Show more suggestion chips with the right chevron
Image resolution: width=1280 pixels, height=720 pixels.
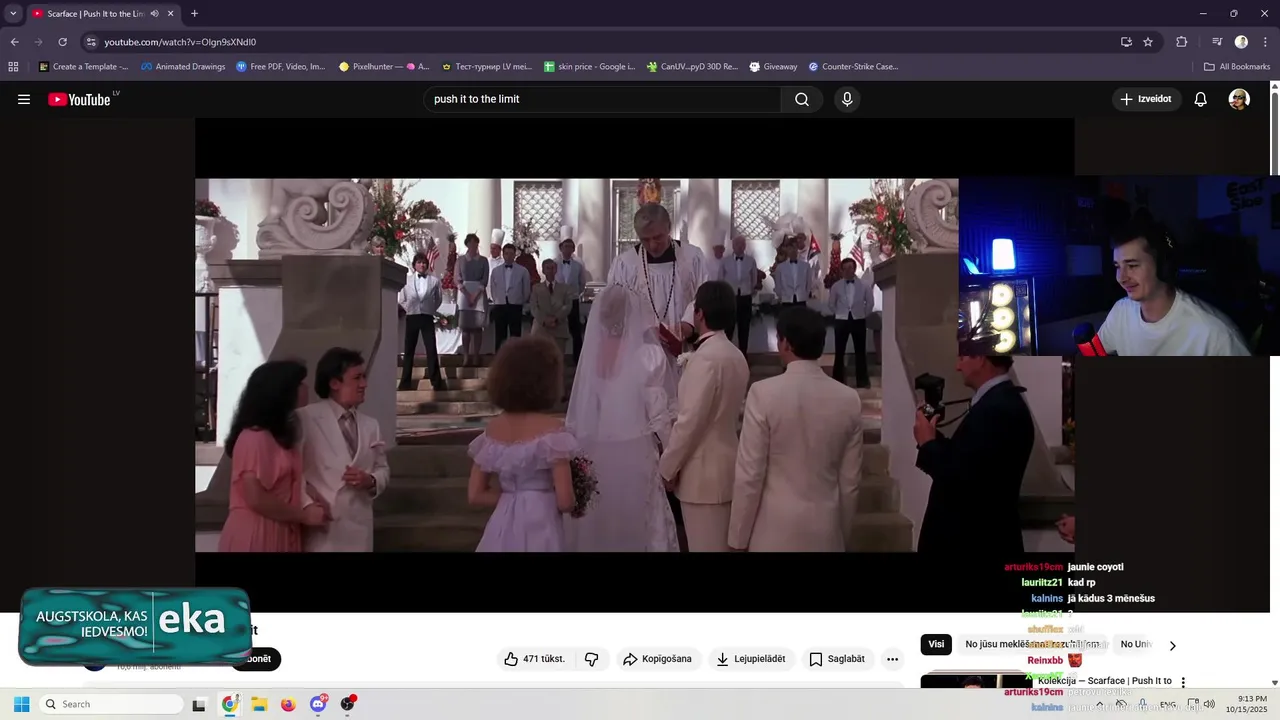click(x=1172, y=645)
